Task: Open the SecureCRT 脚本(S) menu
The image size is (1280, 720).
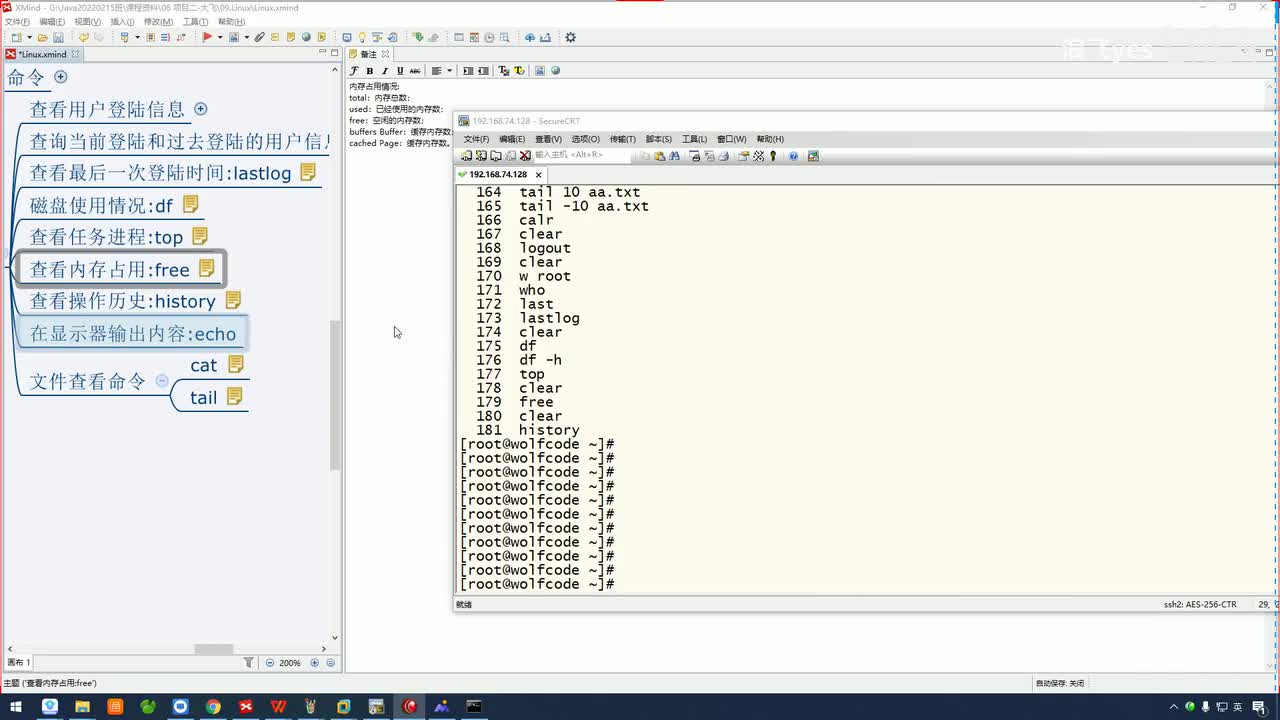Action: 658,139
